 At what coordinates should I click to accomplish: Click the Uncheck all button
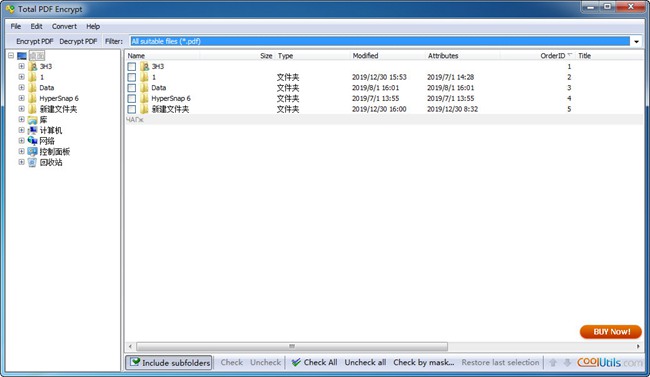(365, 362)
